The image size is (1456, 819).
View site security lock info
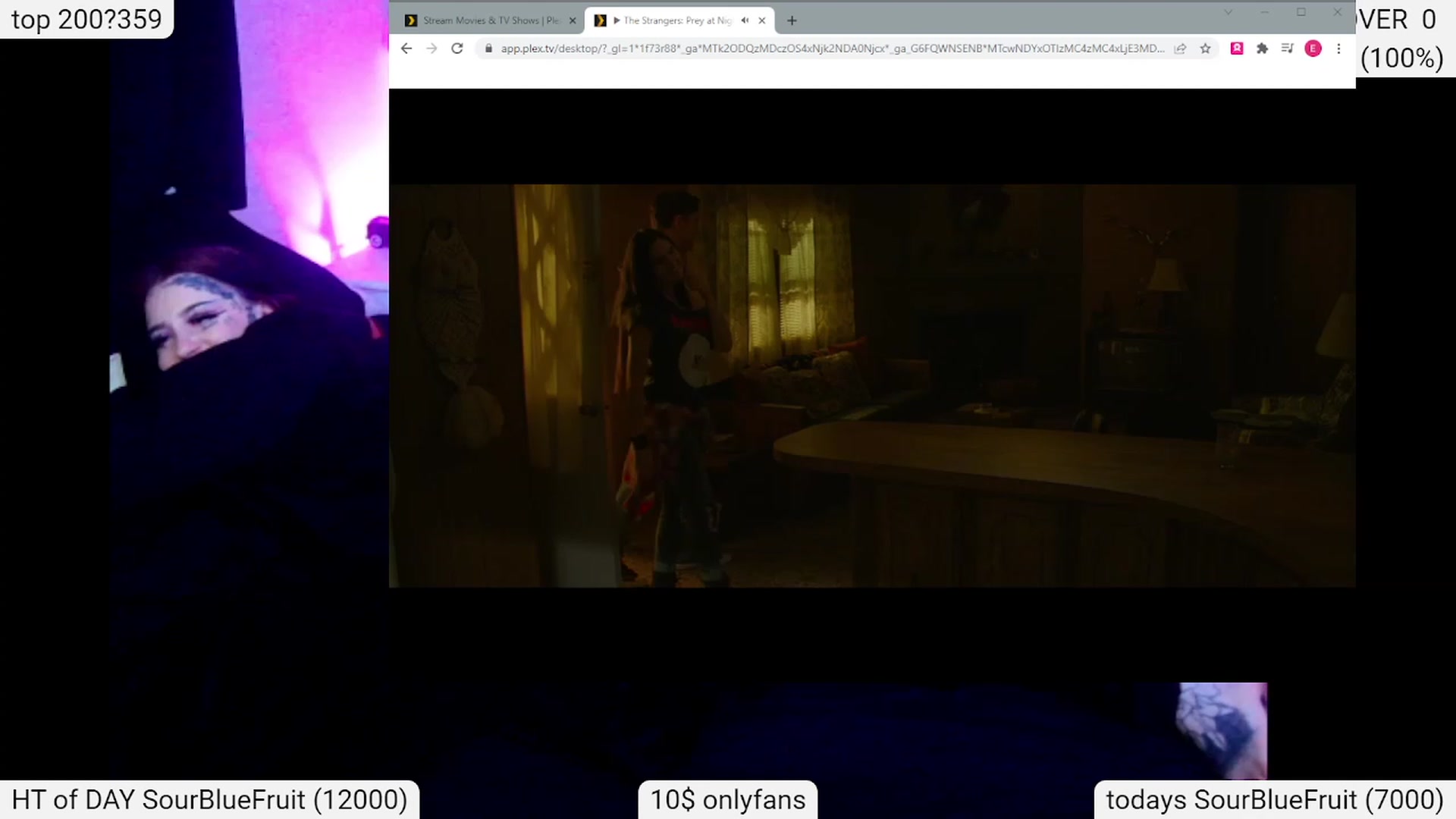click(x=488, y=49)
